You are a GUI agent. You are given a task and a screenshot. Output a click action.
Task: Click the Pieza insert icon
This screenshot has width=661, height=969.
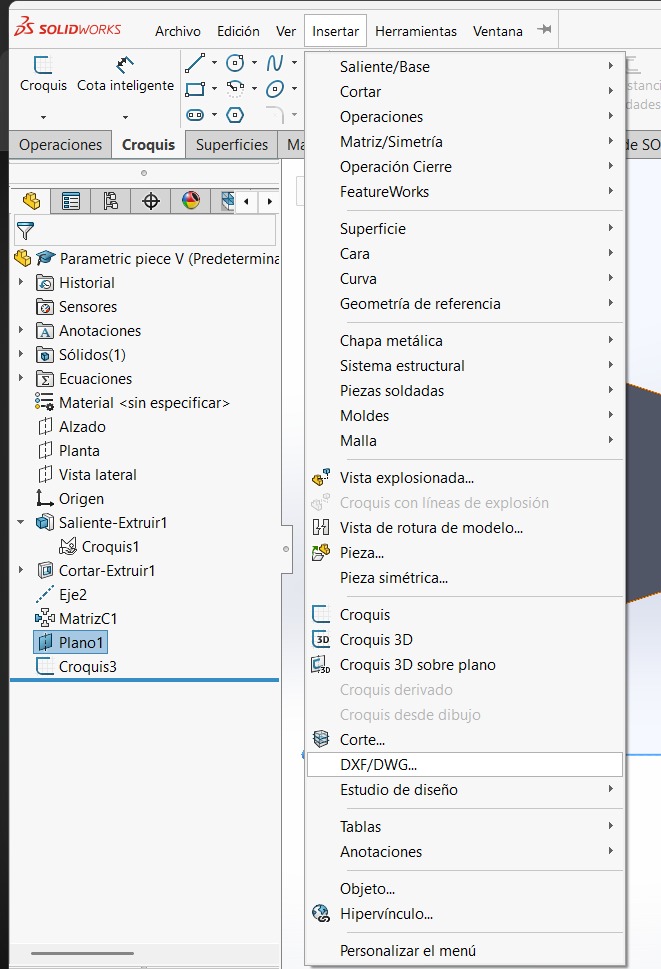(x=321, y=552)
